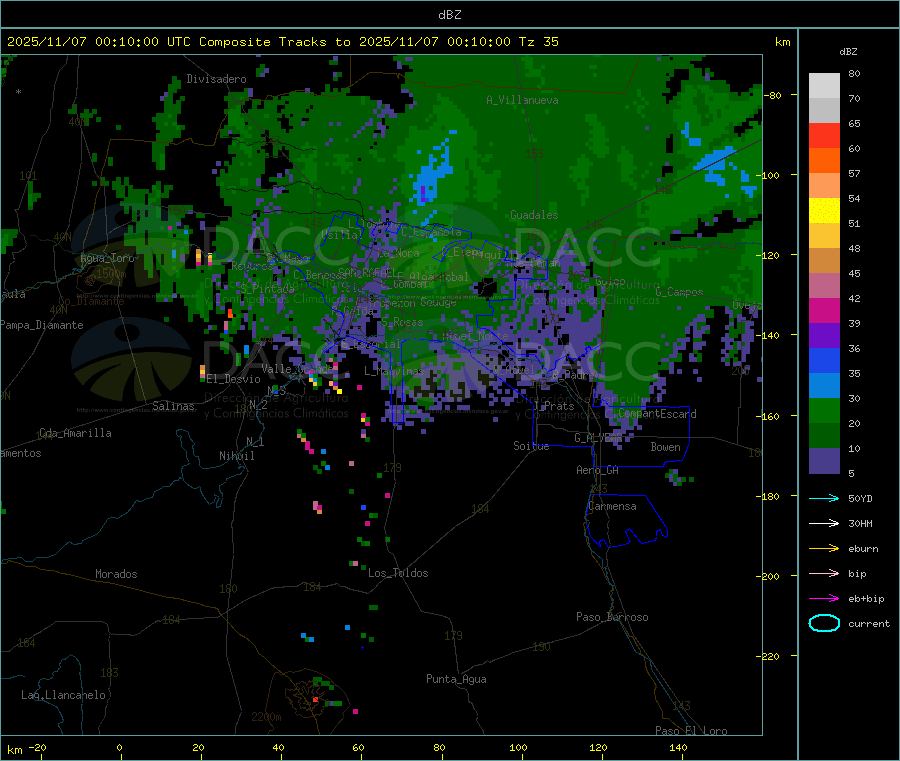Click the magenta eb+bip arrow icon
This screenshot has width=900, height=761.
824,598
